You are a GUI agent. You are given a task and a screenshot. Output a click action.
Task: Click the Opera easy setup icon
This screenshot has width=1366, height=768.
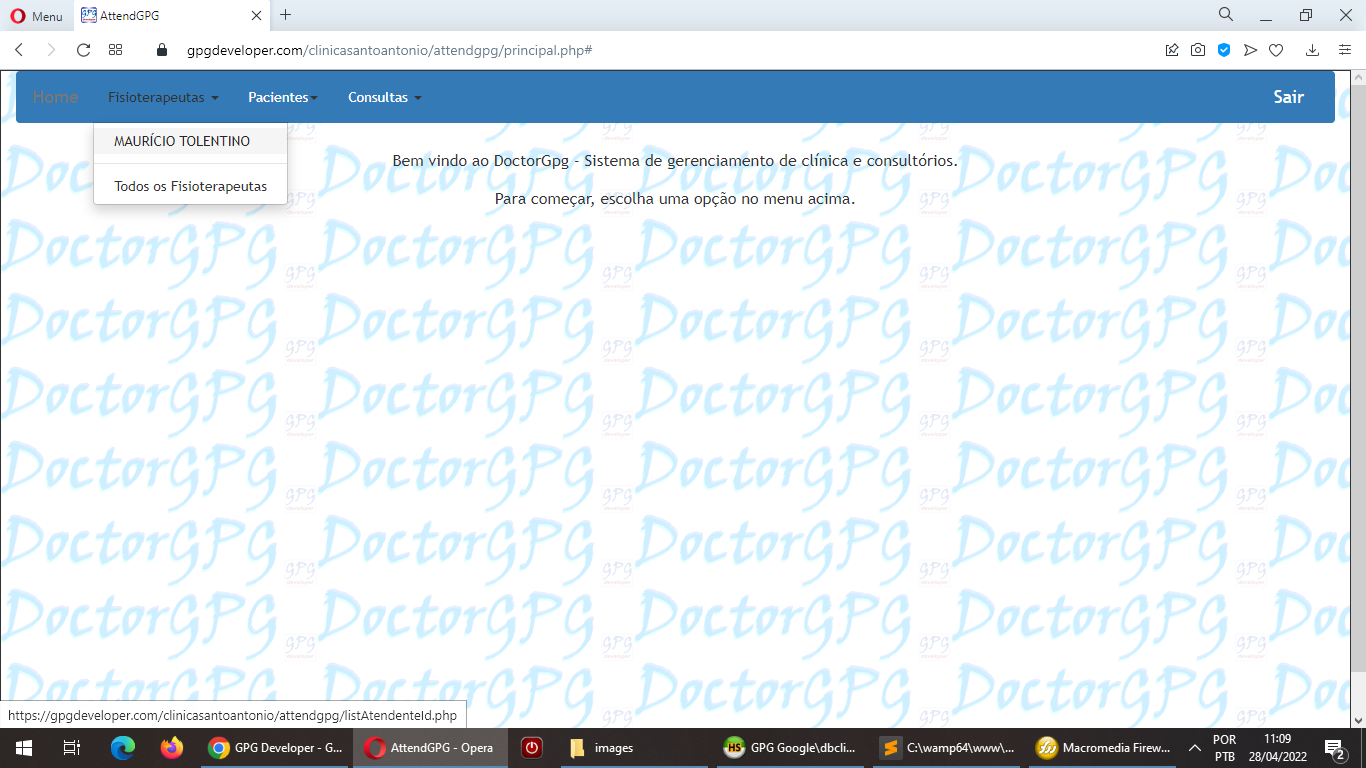click(x=1345, y=50)
